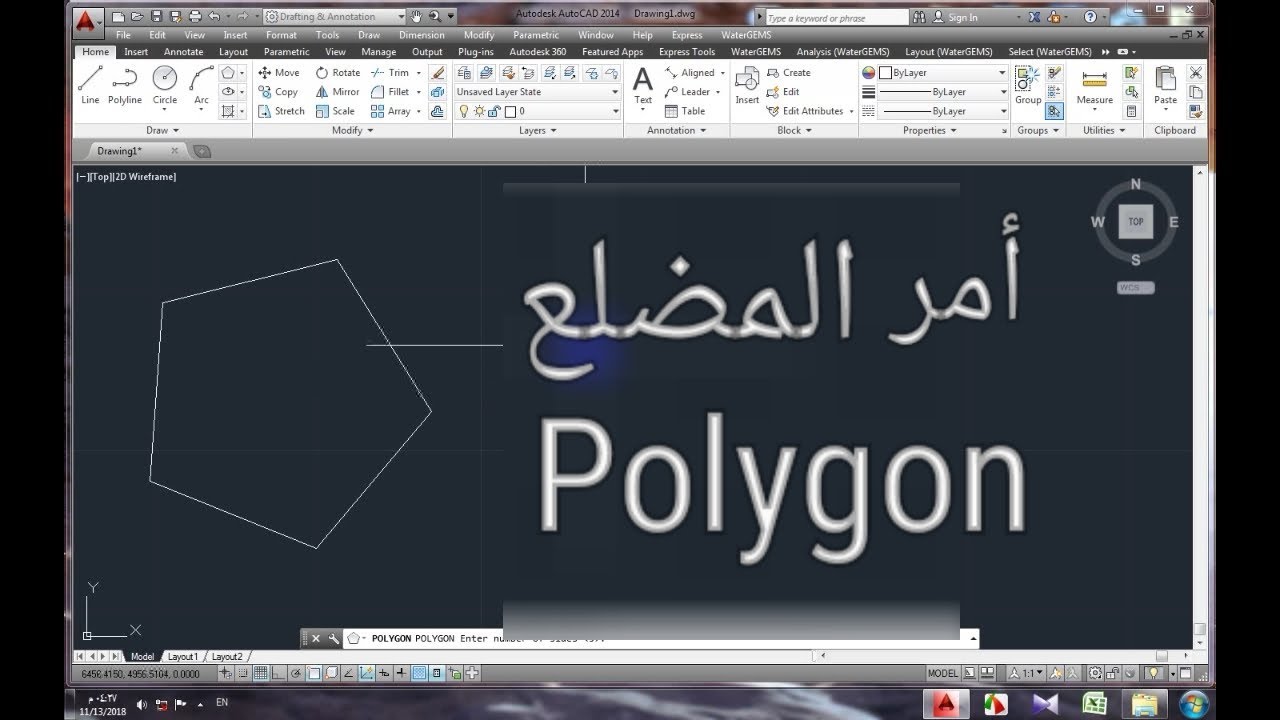Click the Erase tool icon in Modify panel
This screenshot has width=1280, height=720.
pos(438,73)
